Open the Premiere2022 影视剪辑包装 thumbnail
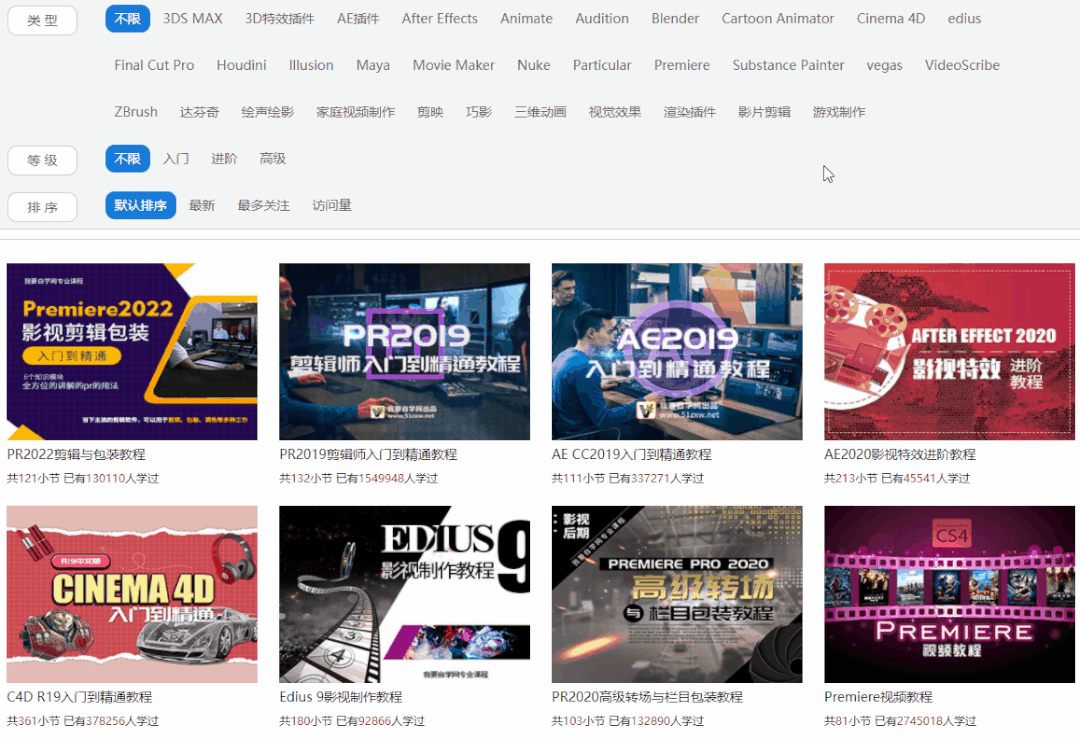The width and height of the screenshot is (1080, 739). [132, 351]
